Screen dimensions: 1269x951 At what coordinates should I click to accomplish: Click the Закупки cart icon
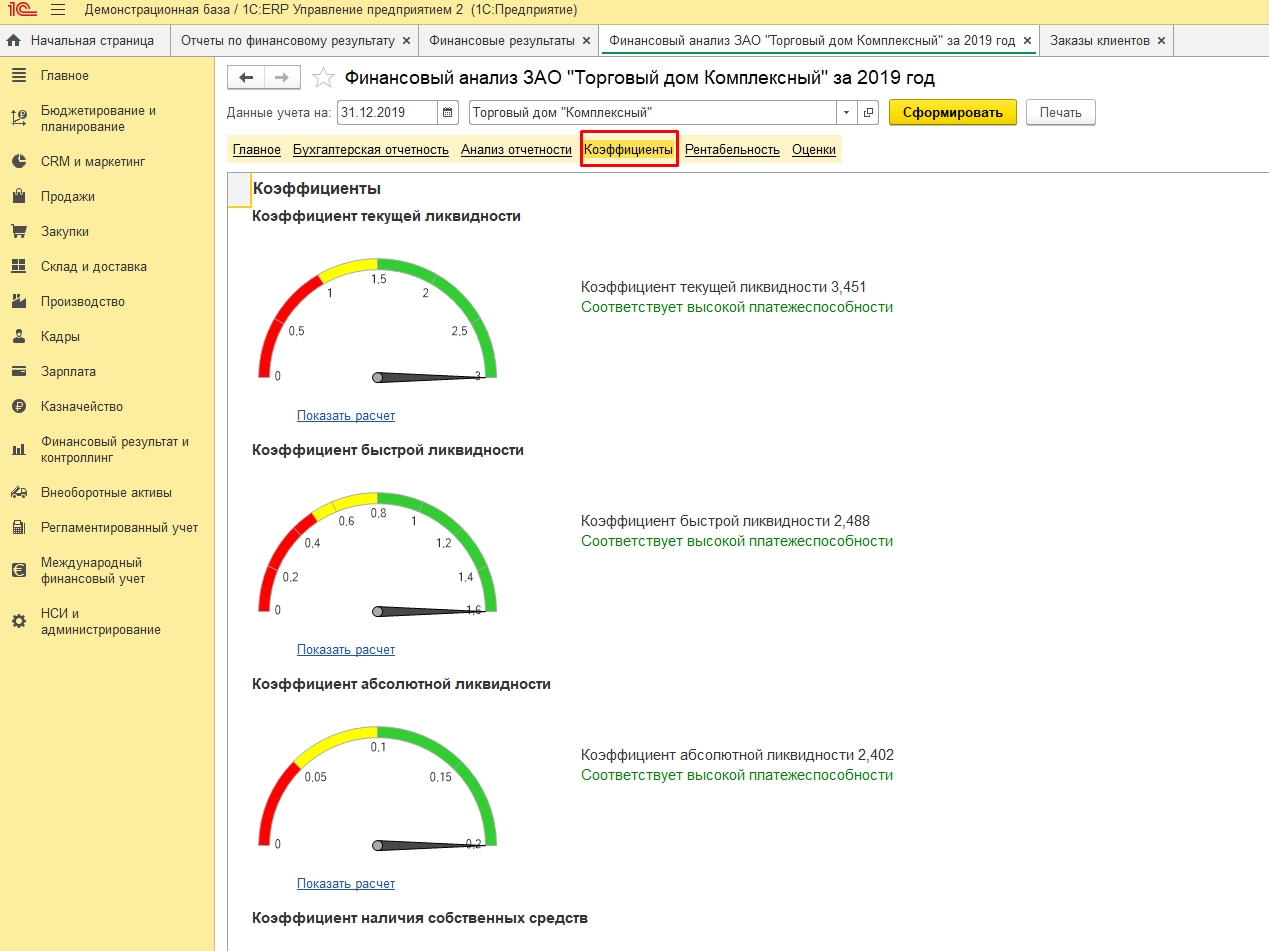tap(18, 231)
